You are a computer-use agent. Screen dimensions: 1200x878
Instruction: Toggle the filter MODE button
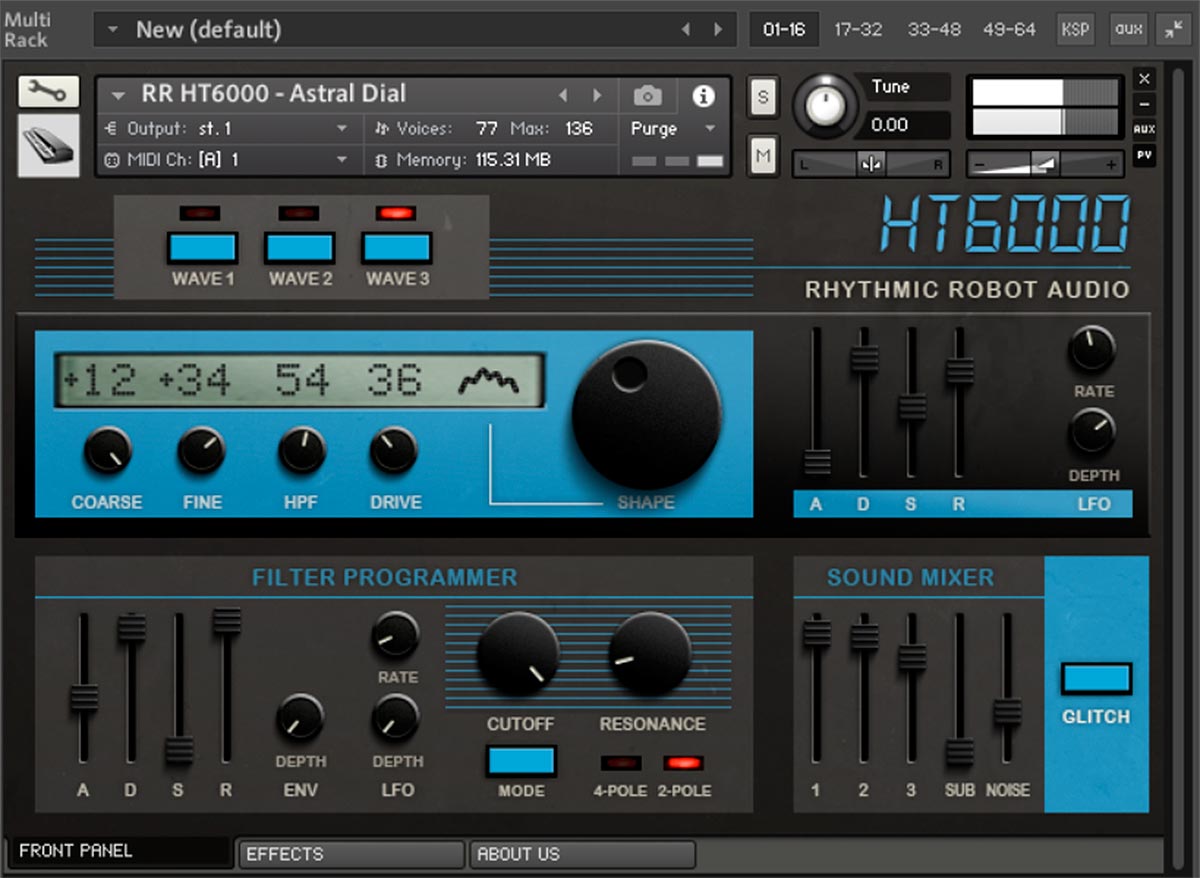(x=521, y=761)
